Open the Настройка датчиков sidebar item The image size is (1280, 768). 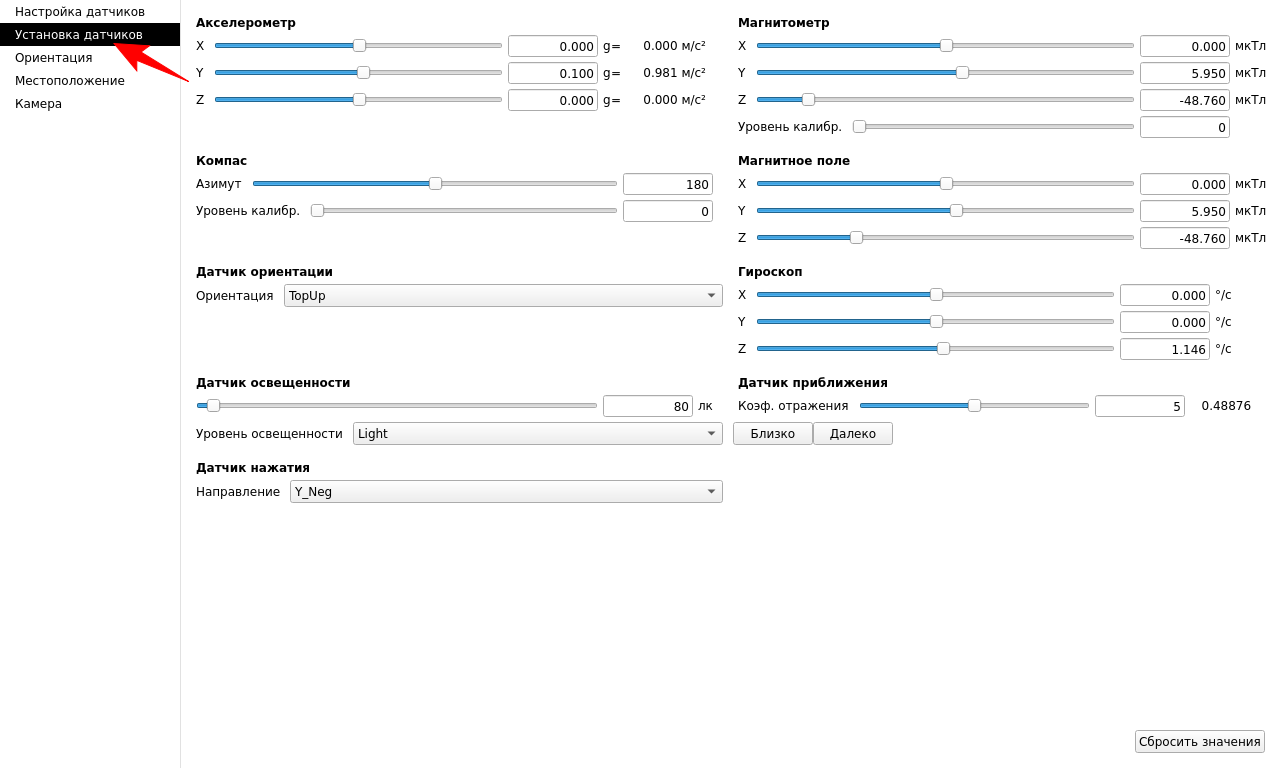click(x=80, y=12)
